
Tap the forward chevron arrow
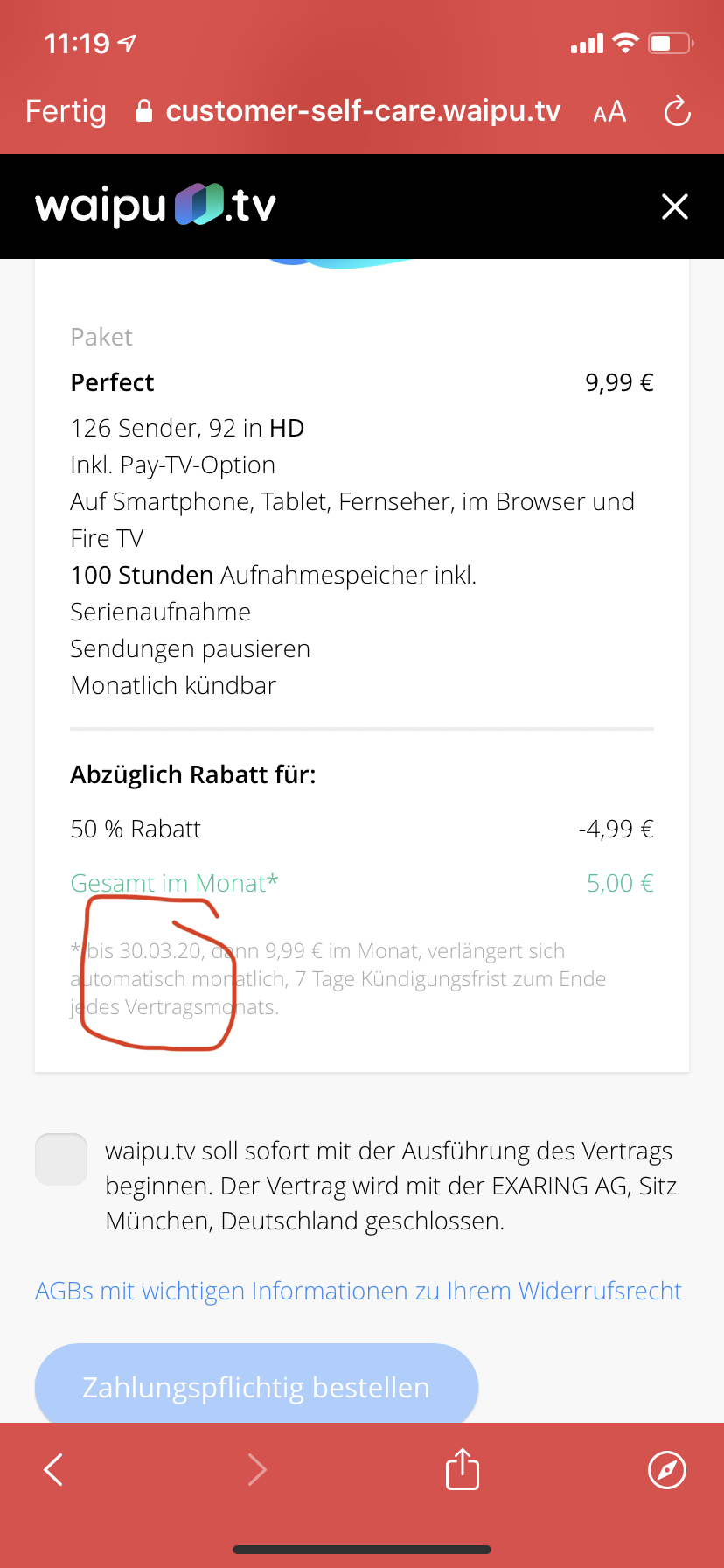coord(257,1469)
